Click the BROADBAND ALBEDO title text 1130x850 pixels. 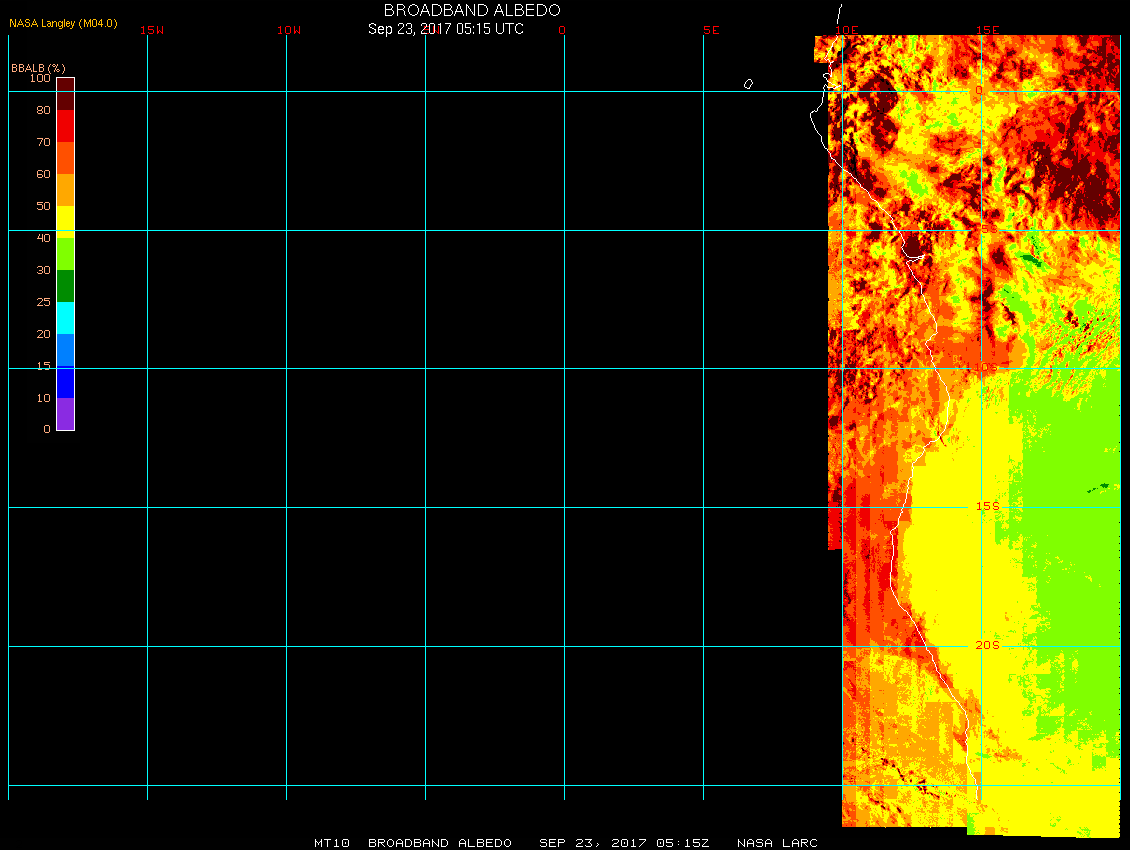pyautogui.click(x=472, y=10)
